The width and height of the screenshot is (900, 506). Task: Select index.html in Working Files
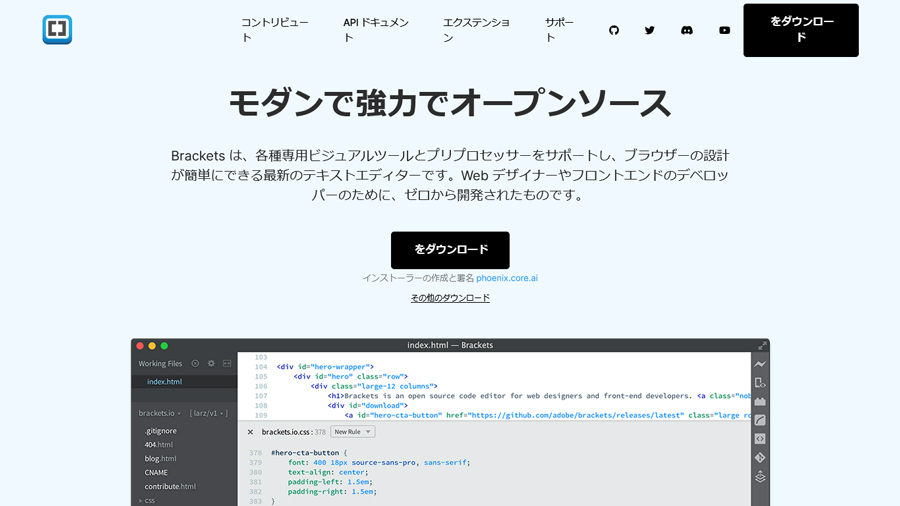click(164, 382)
